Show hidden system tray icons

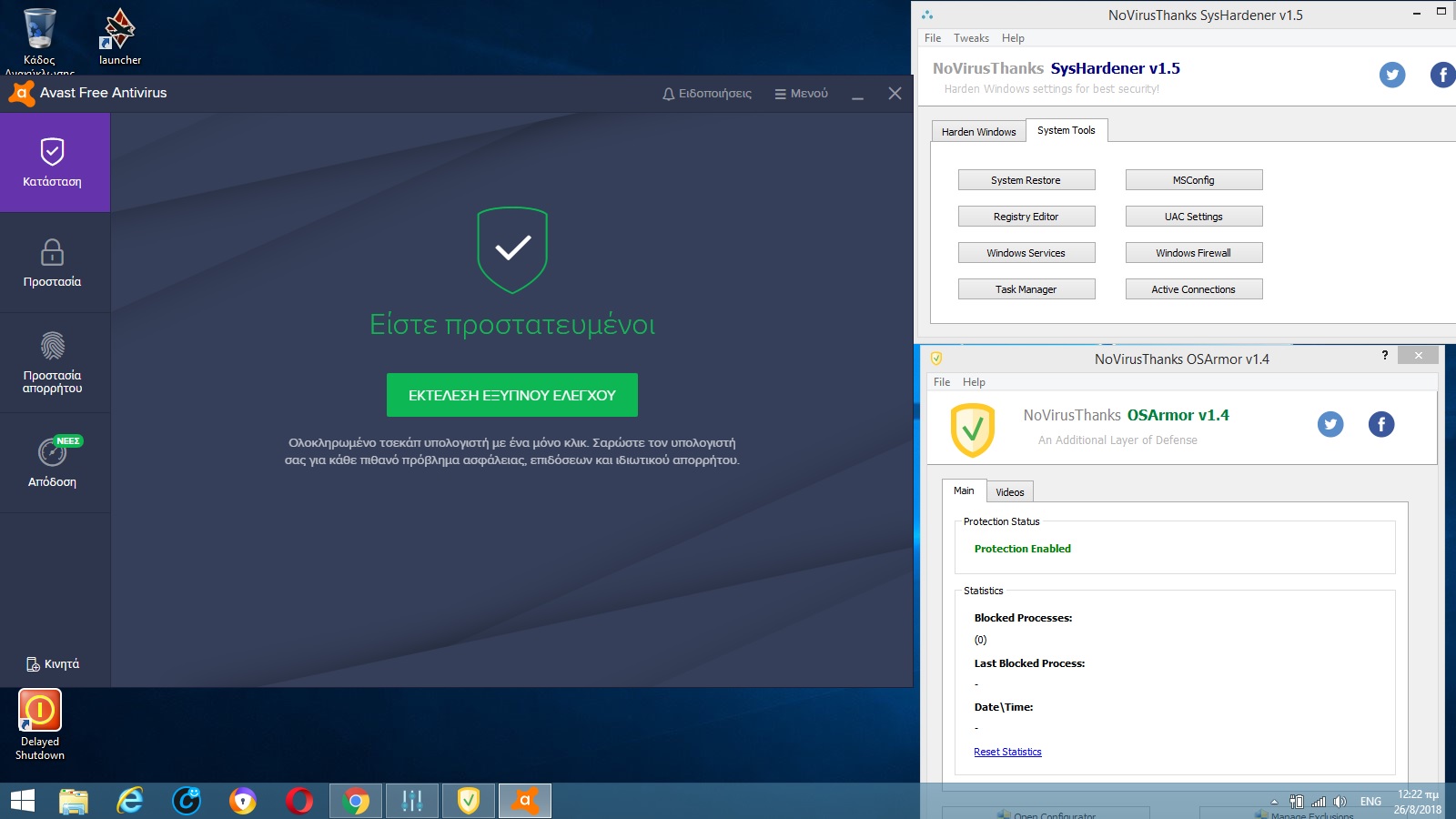click(x=1275, y=802)
